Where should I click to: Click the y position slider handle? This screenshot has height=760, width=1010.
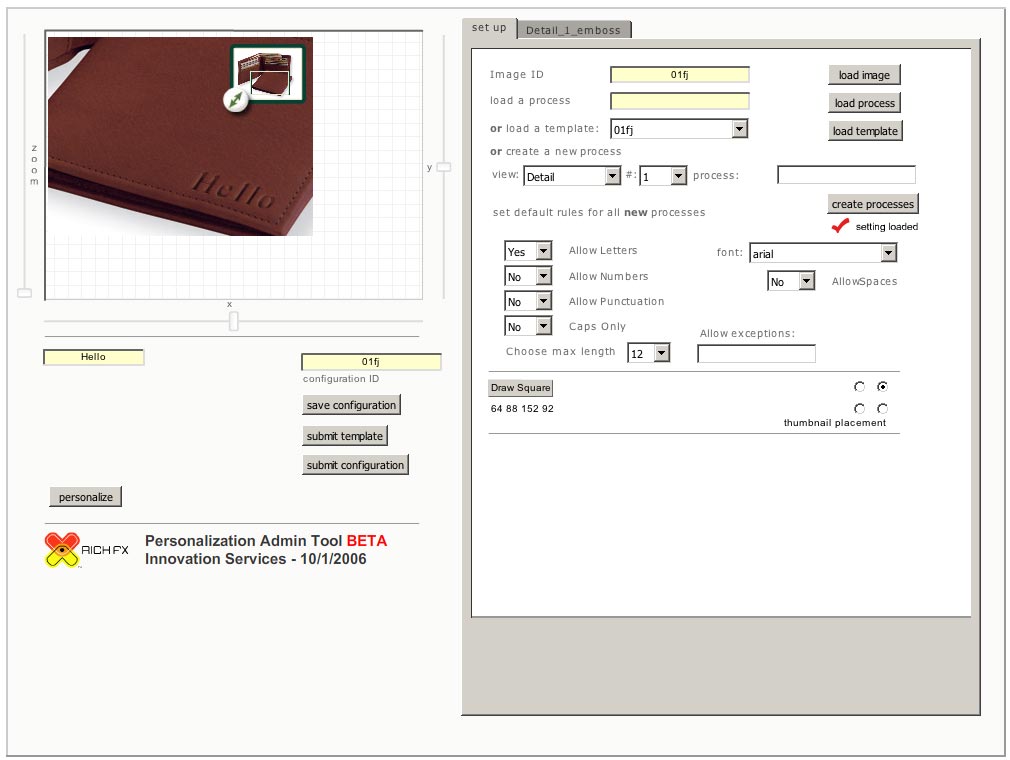[x=444, y=167]
